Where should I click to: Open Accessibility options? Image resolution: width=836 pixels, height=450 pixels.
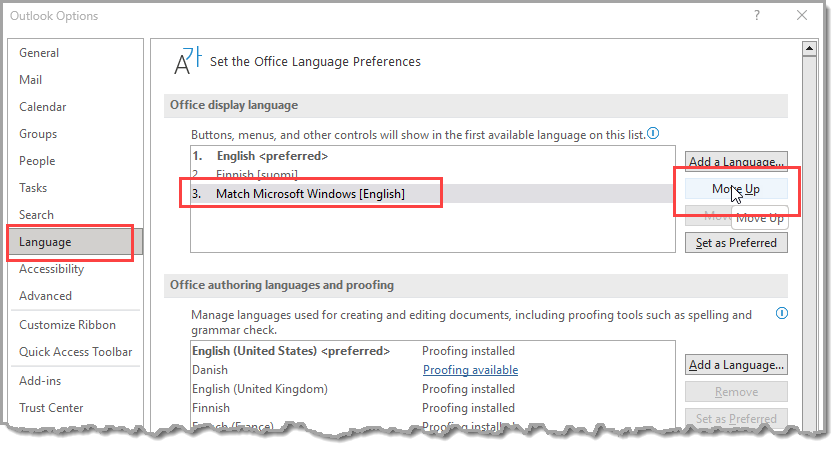tap(51, 269)
